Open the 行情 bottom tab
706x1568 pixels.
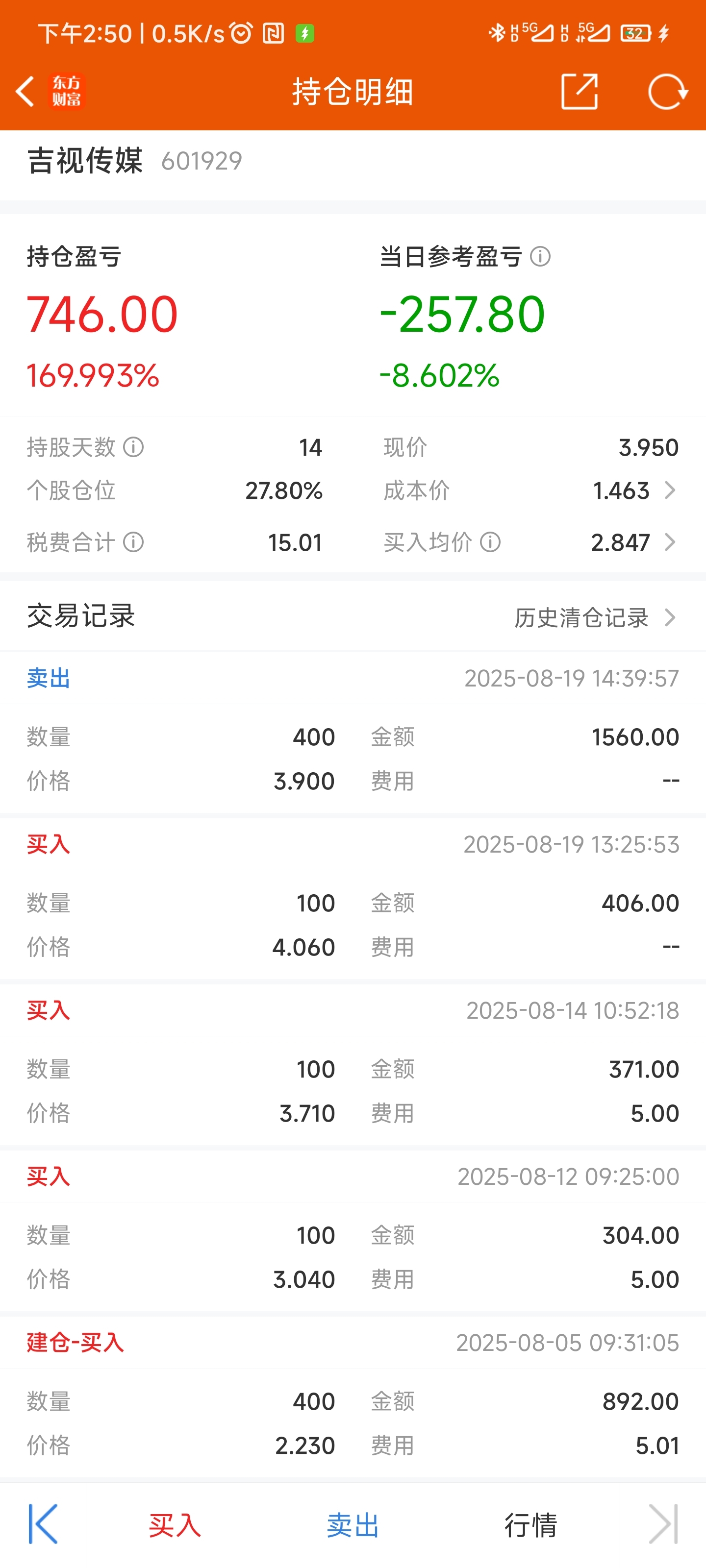(x=530, y=1525)
